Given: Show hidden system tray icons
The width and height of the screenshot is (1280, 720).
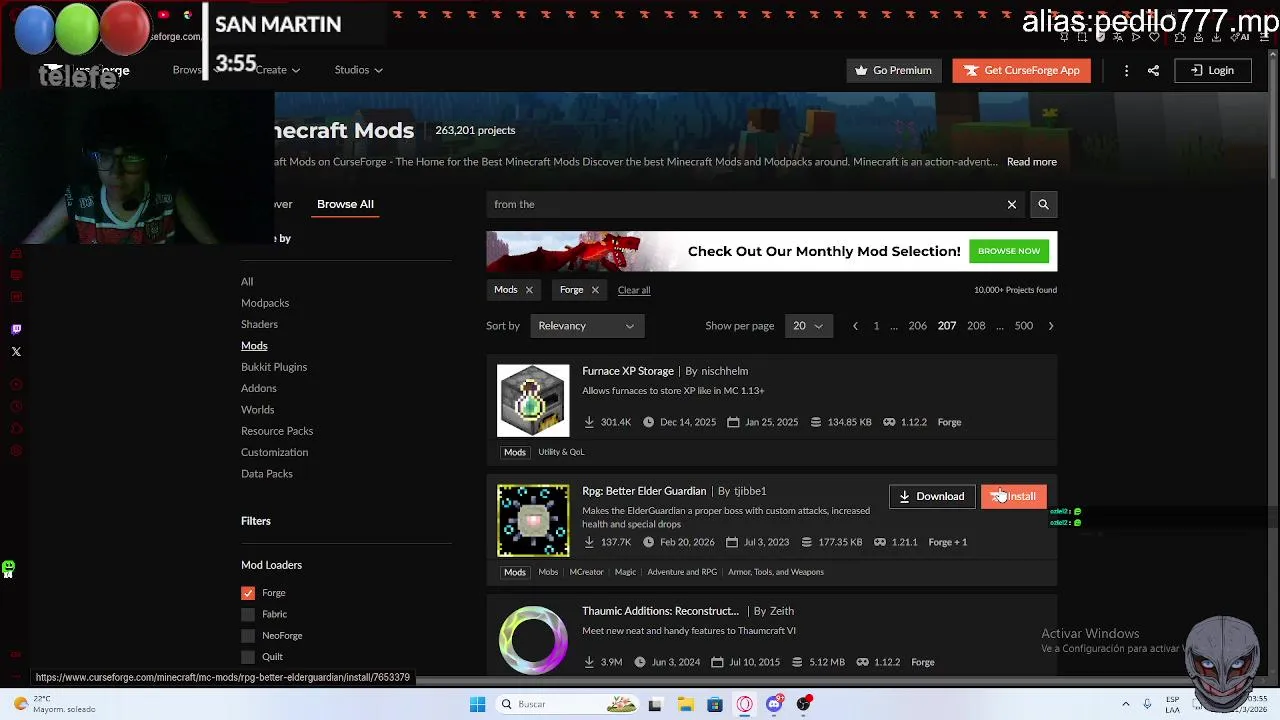Looking at the screenshot, I should click(1125, 704).
